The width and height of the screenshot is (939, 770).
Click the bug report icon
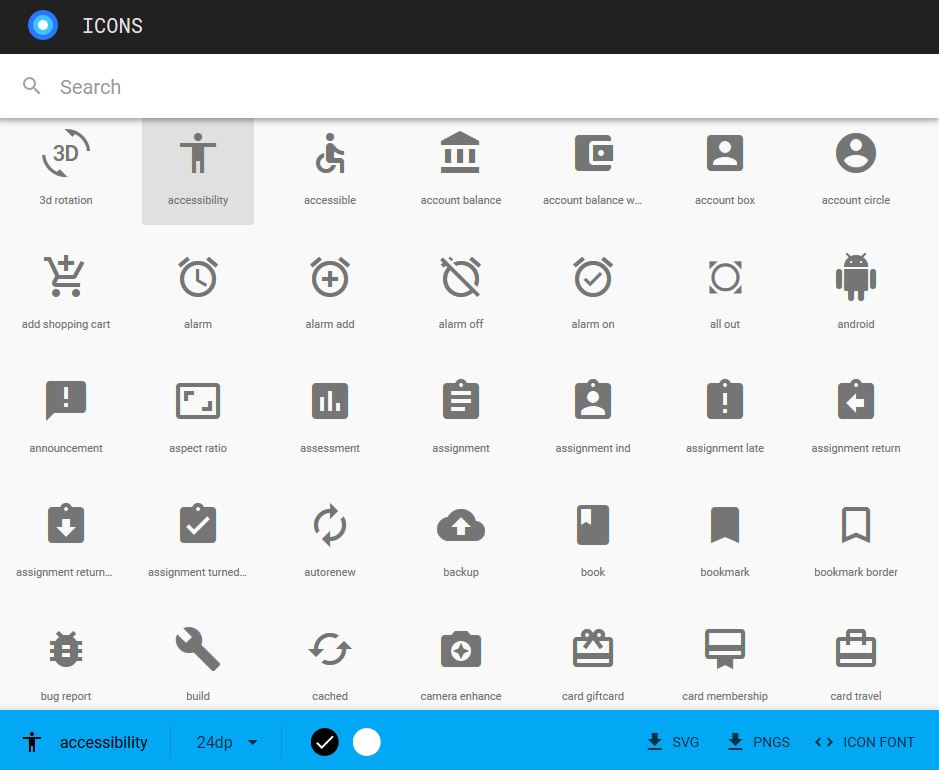(66, 648)
